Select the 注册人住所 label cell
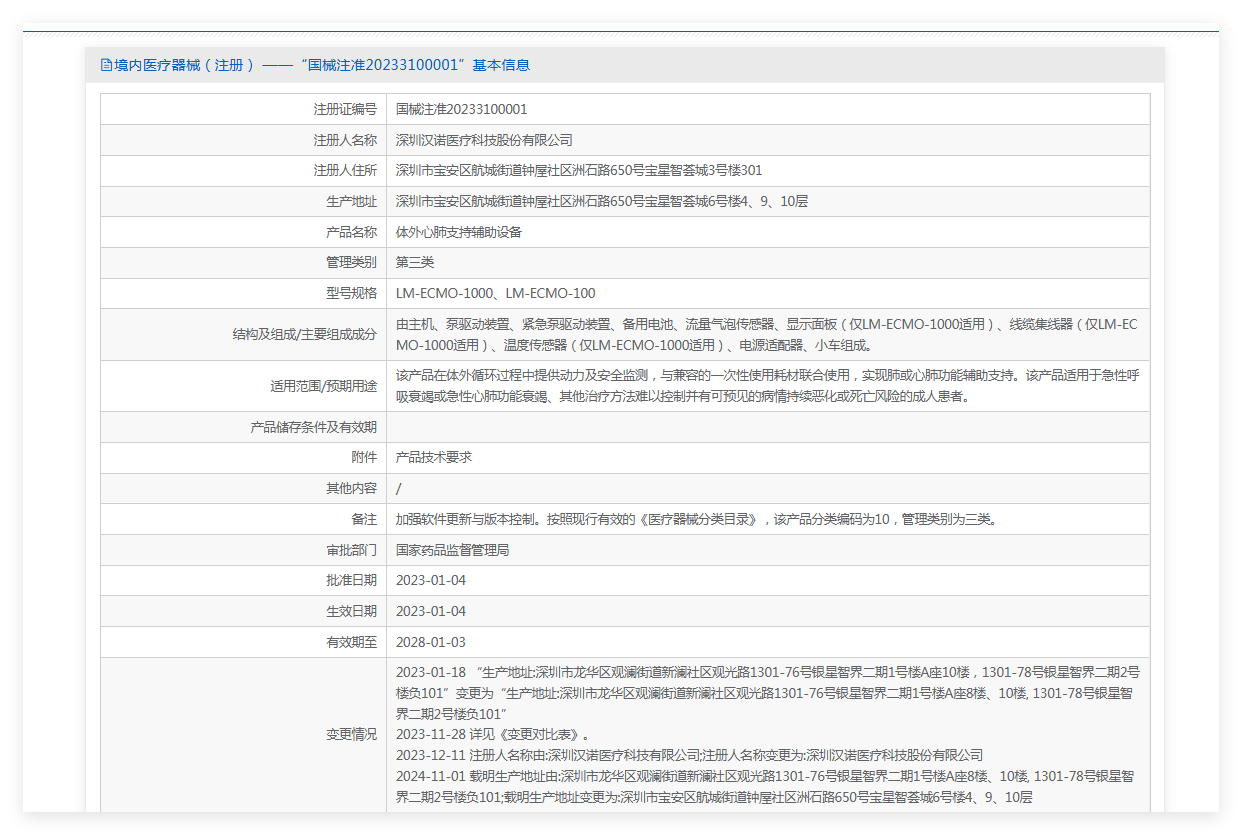 click(x=243, y=171)
